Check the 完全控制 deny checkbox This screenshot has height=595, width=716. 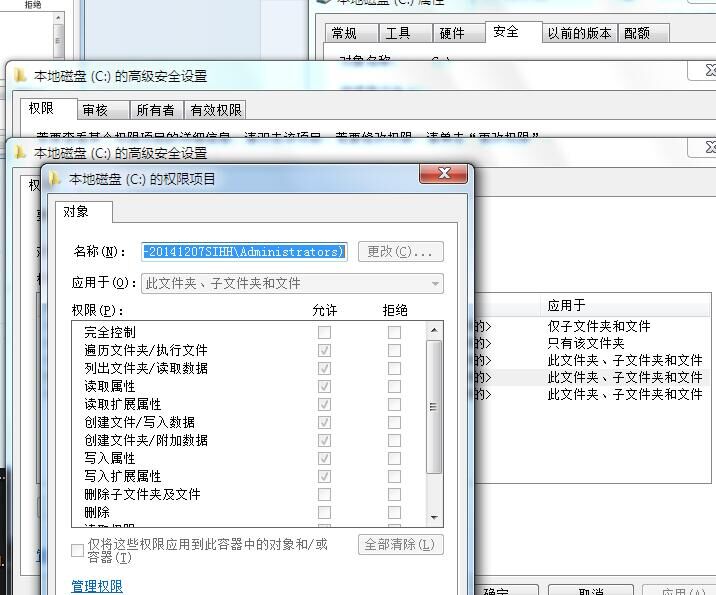pos(394,332)
